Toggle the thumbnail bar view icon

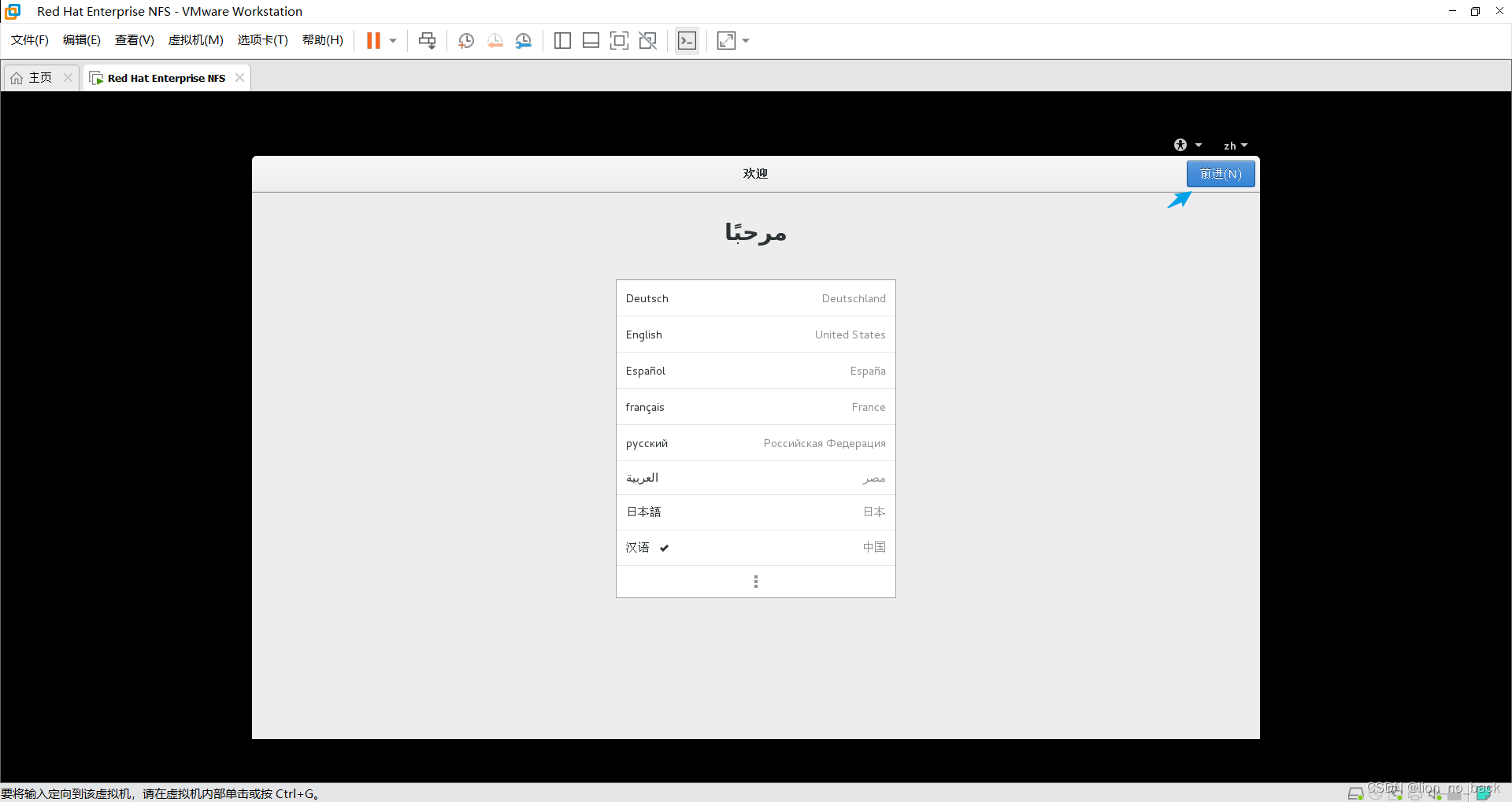coord(591,40)
